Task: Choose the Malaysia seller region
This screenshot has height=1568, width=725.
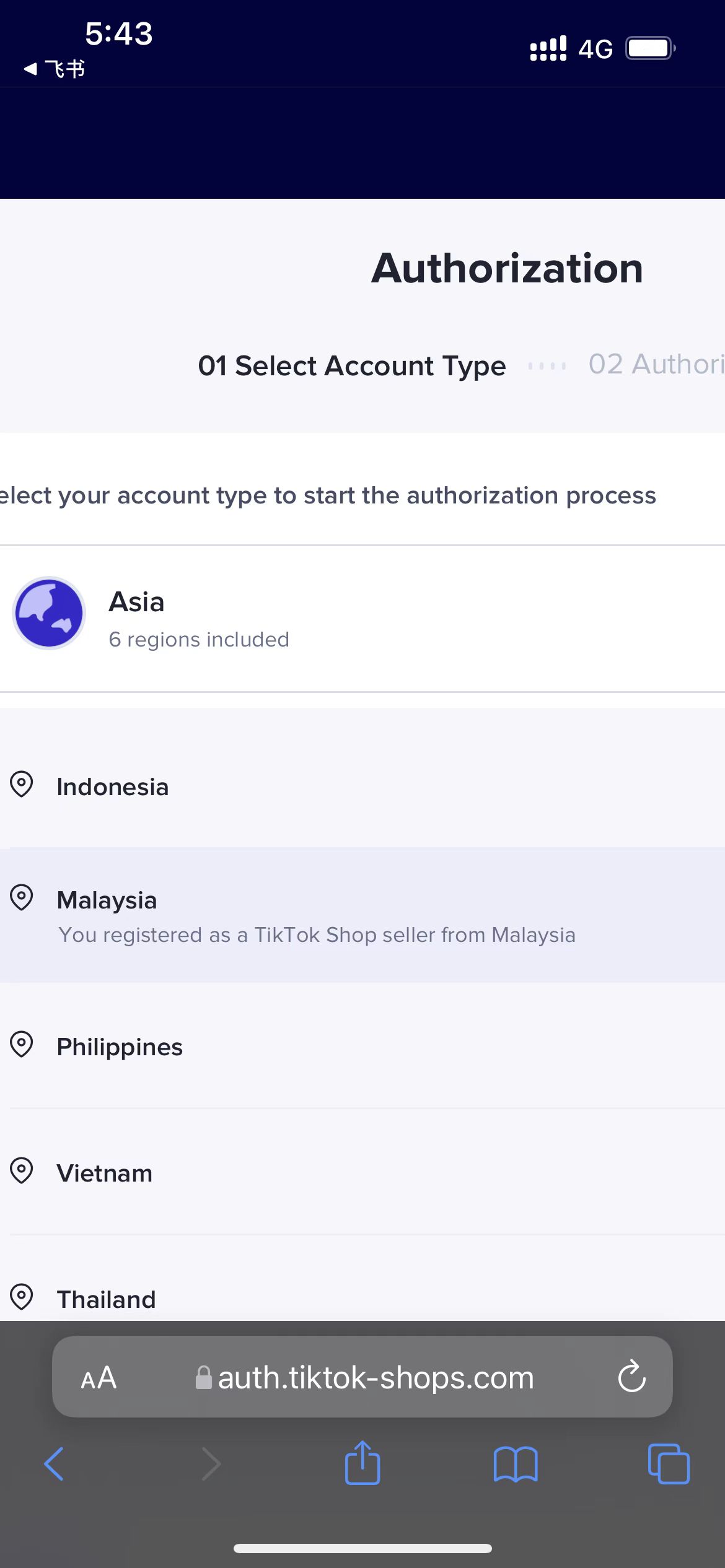Action: [x=362, y=915]
